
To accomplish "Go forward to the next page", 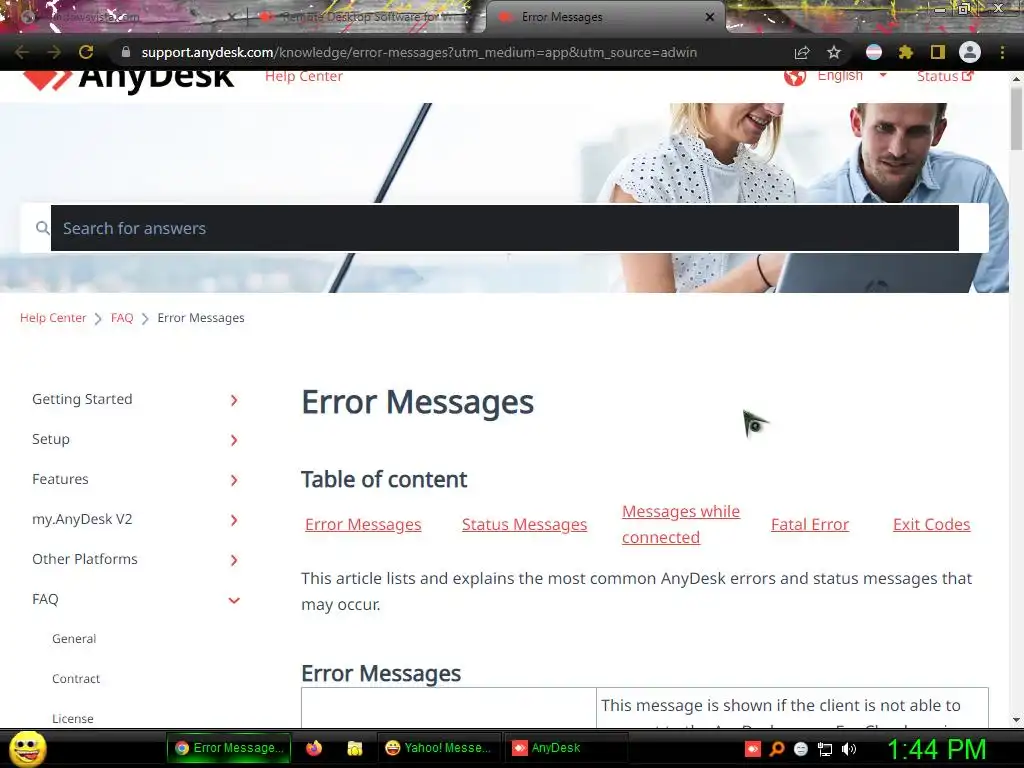I will point(54,52).
